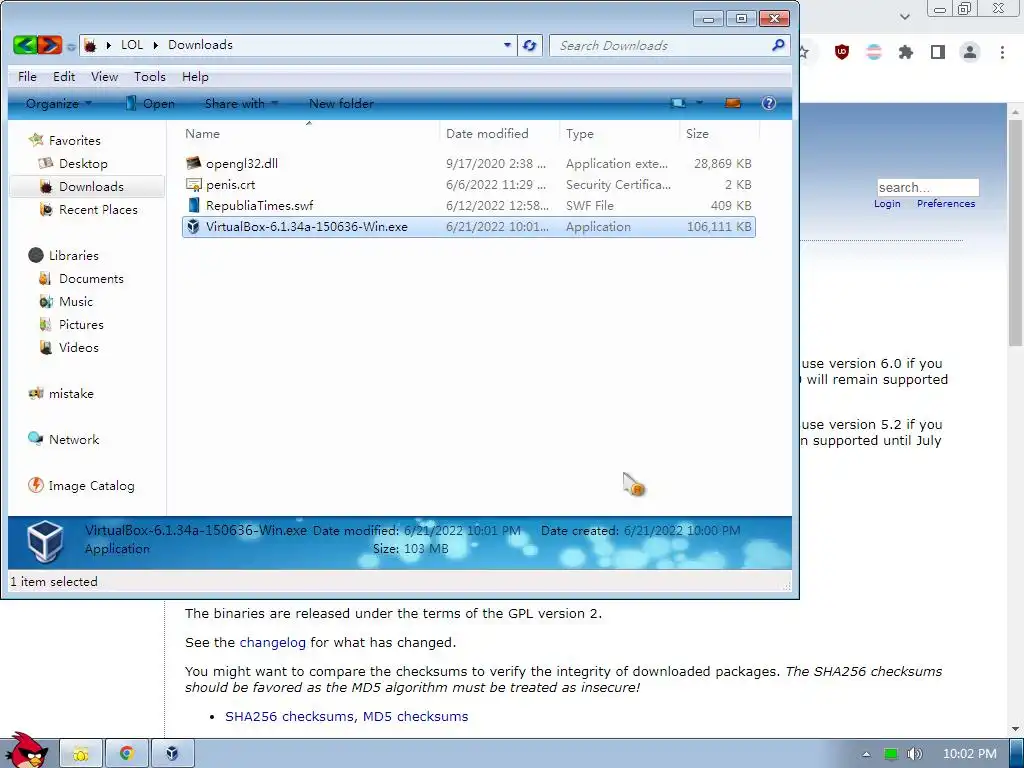The image size is (1024, 768).
Task: Open the volume speaker tray icon
Action: (x=914, y=754)
